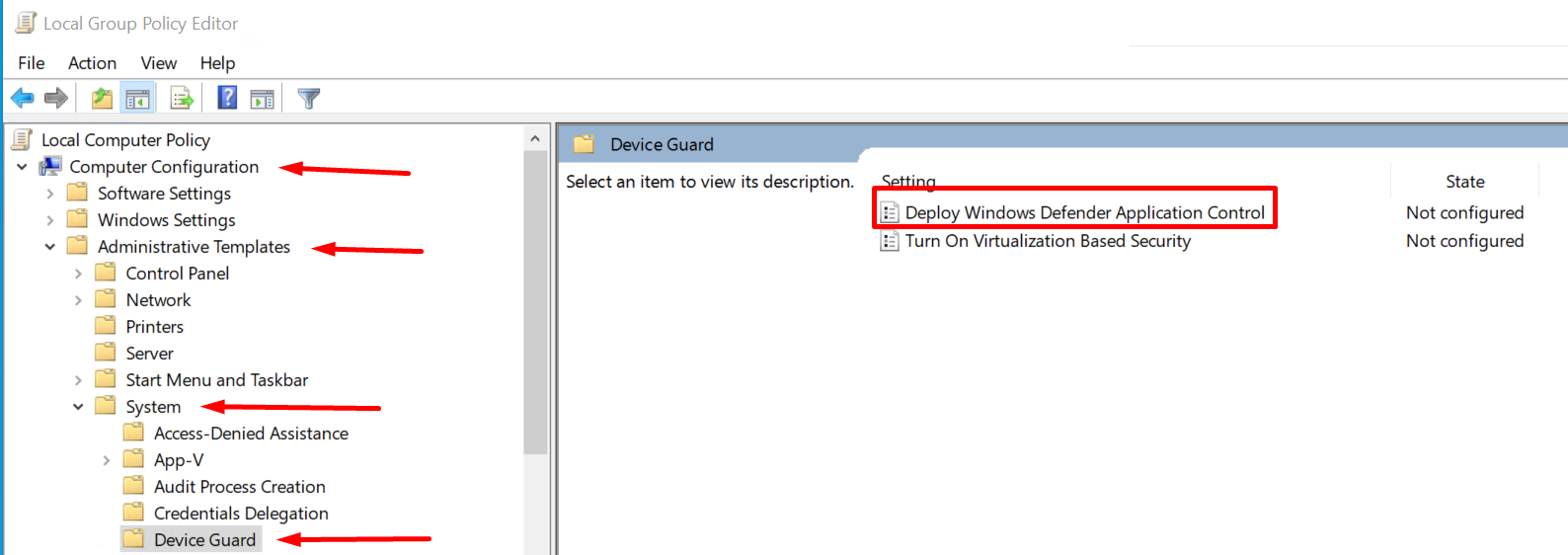Click the tree pane scroll up arrow
This screenshot has height=555, width=1568.
pos(534,139)
